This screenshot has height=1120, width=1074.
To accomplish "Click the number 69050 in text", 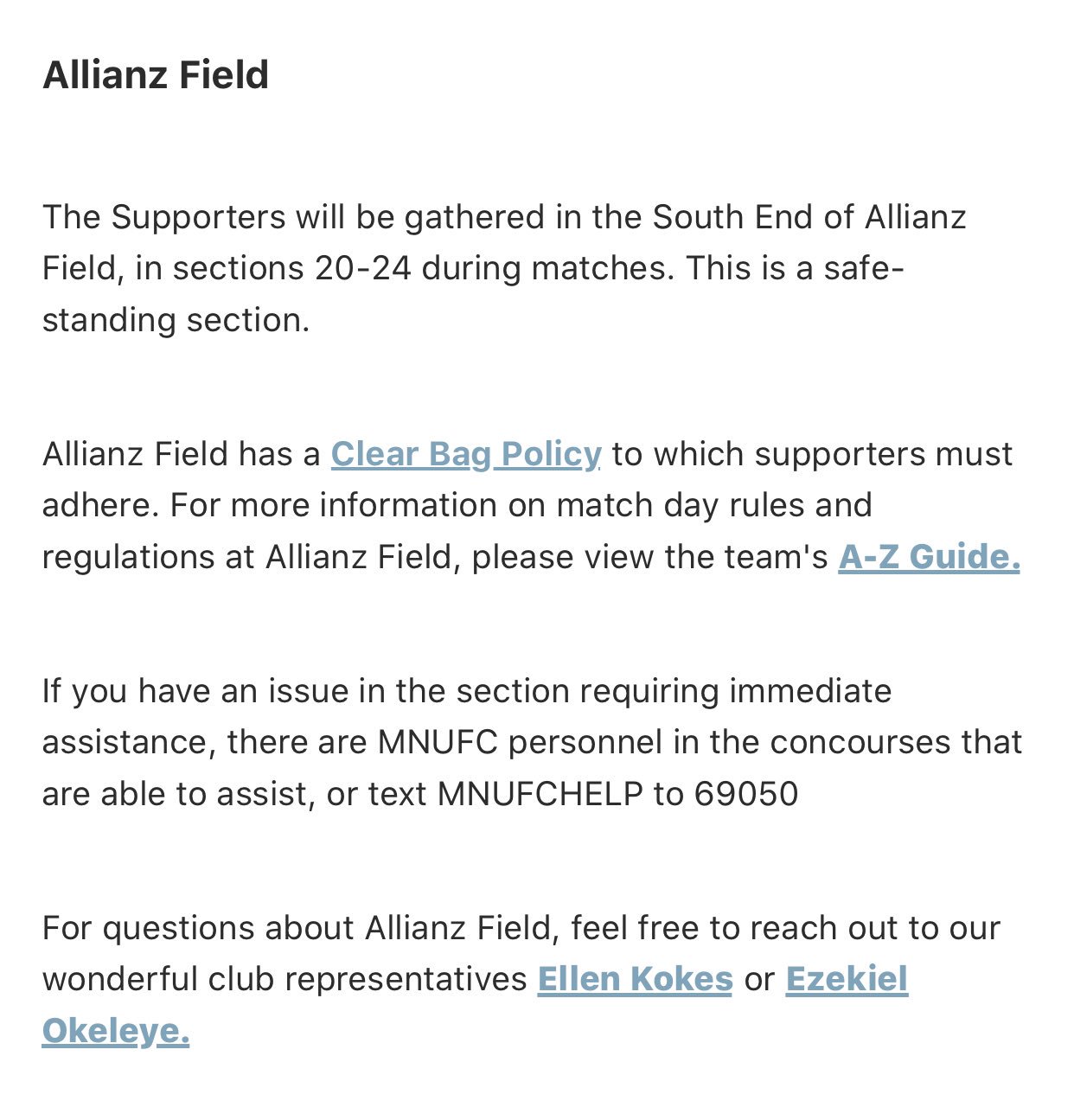I will [746, 794].
